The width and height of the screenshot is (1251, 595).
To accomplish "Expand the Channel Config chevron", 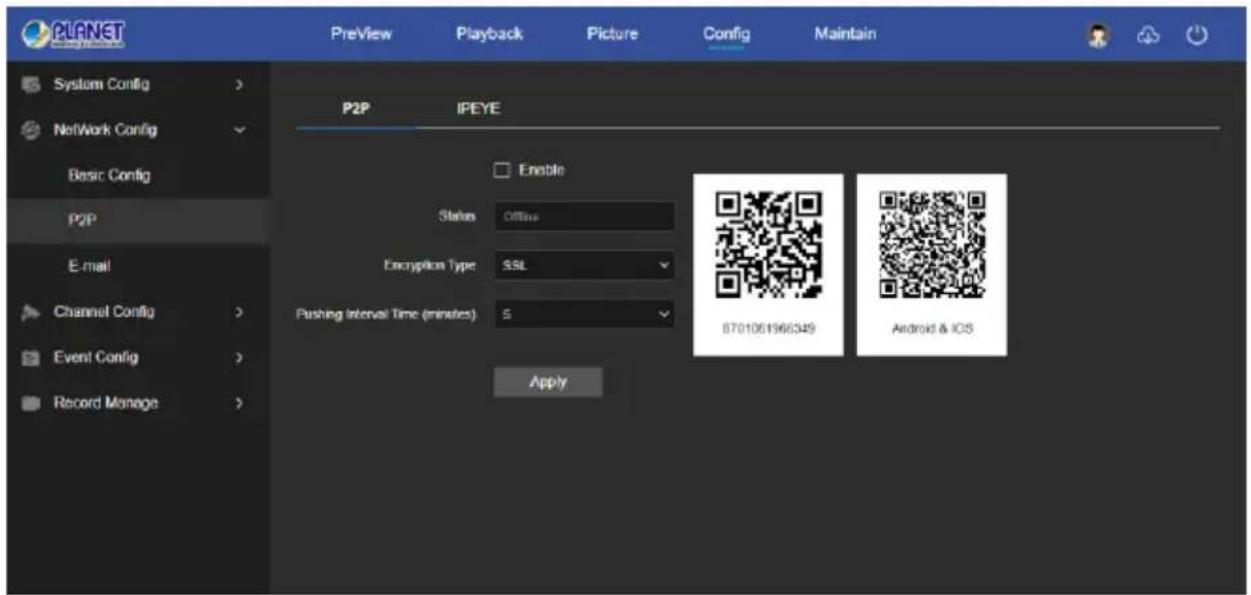I will (238, 312).
